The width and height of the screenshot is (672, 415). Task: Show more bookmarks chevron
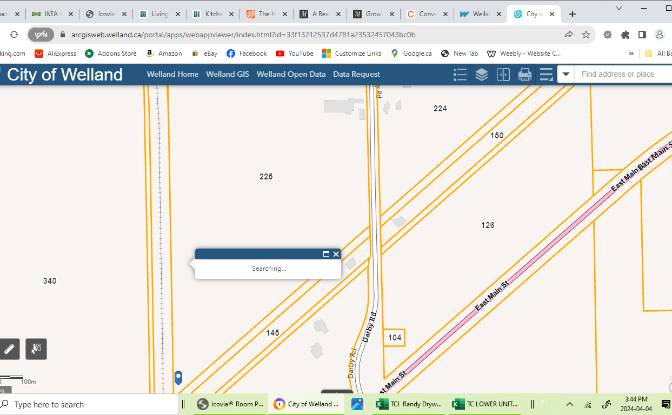(x=631, y=54)
